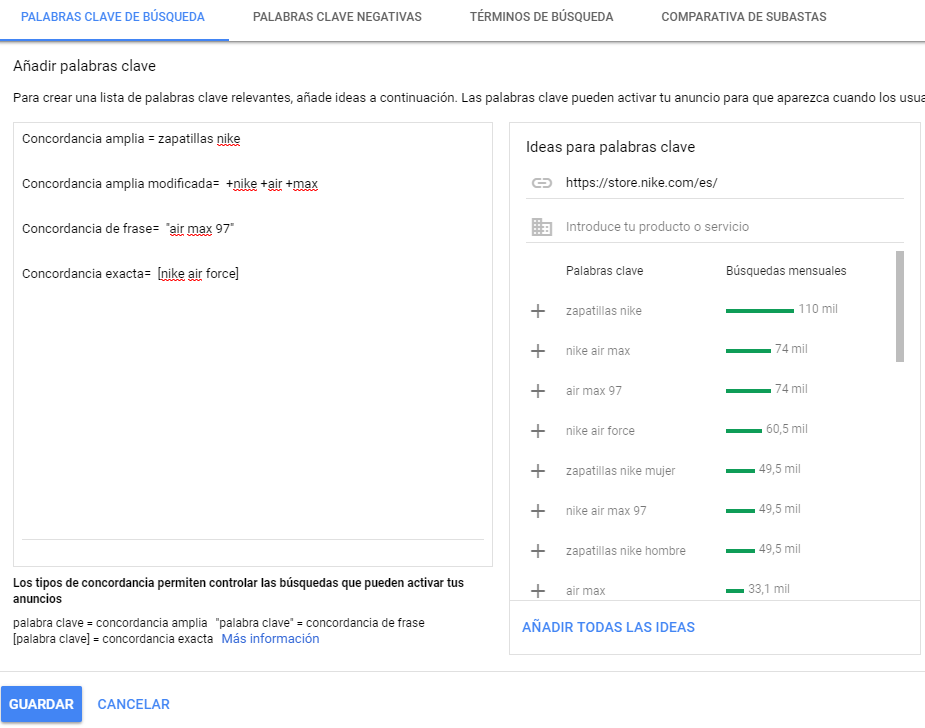The height and width of the screenshot is (728, 925).
Task: Add 'nike air force' via plus icon
Action: tap(537, 431)
